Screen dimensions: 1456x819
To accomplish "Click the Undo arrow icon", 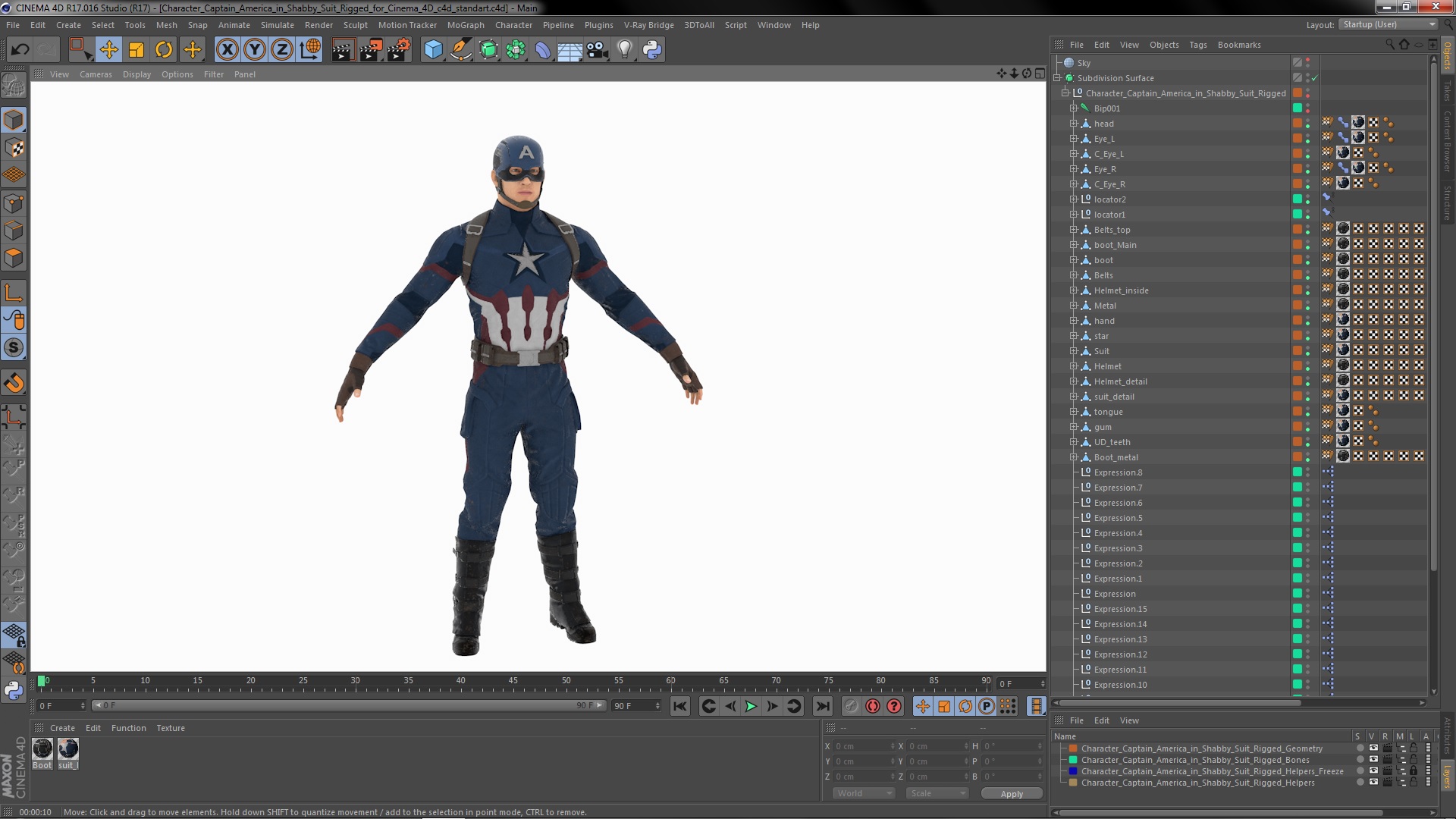I will [x=20, y=50].
